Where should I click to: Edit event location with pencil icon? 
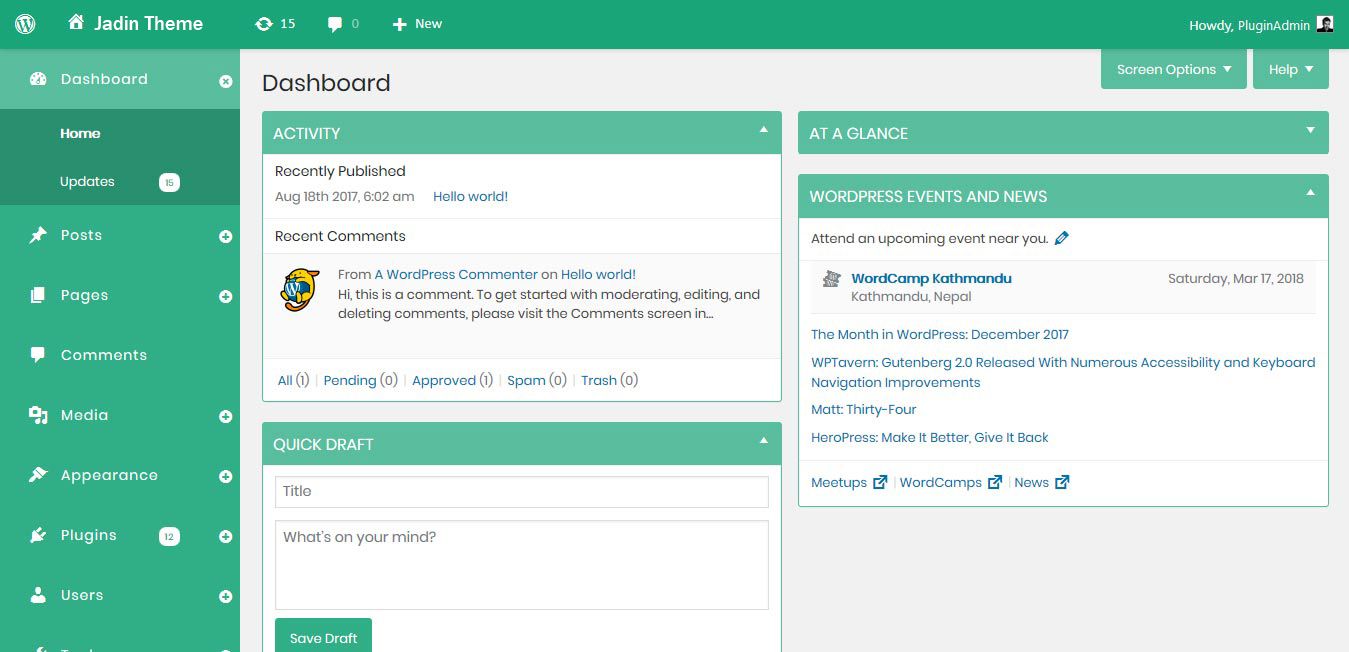click(x=1062, y=238)
